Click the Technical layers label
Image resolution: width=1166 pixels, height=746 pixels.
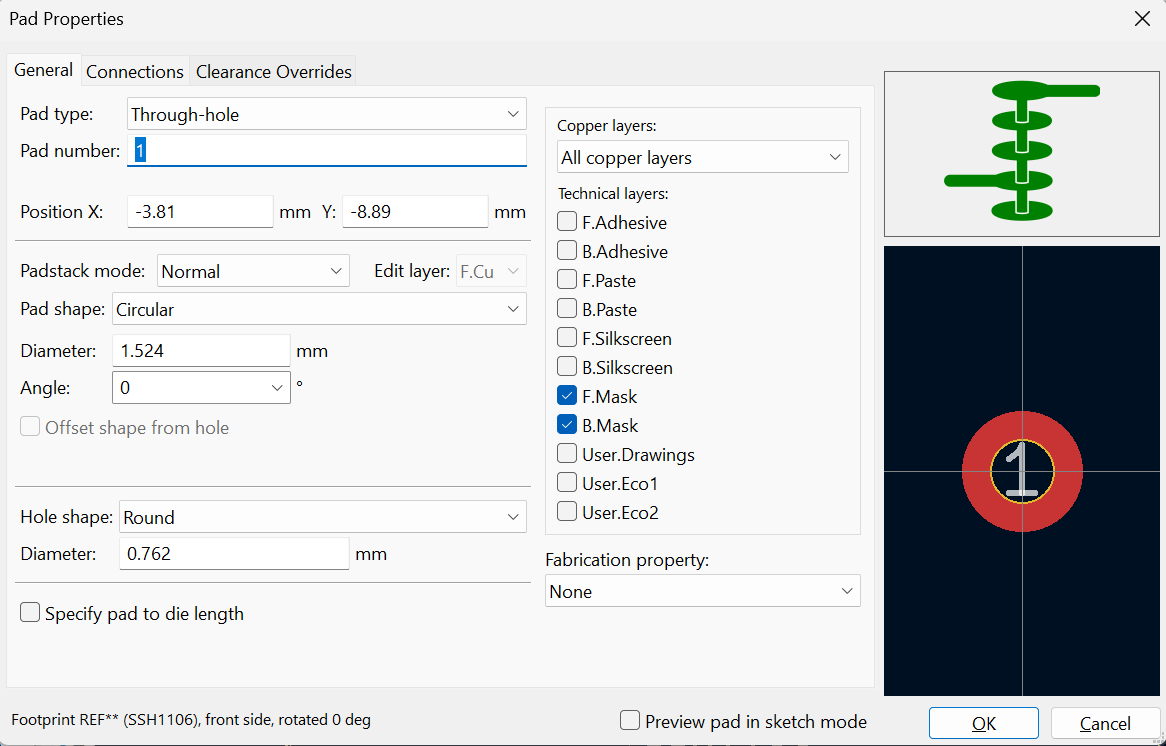tap(613, 193)
